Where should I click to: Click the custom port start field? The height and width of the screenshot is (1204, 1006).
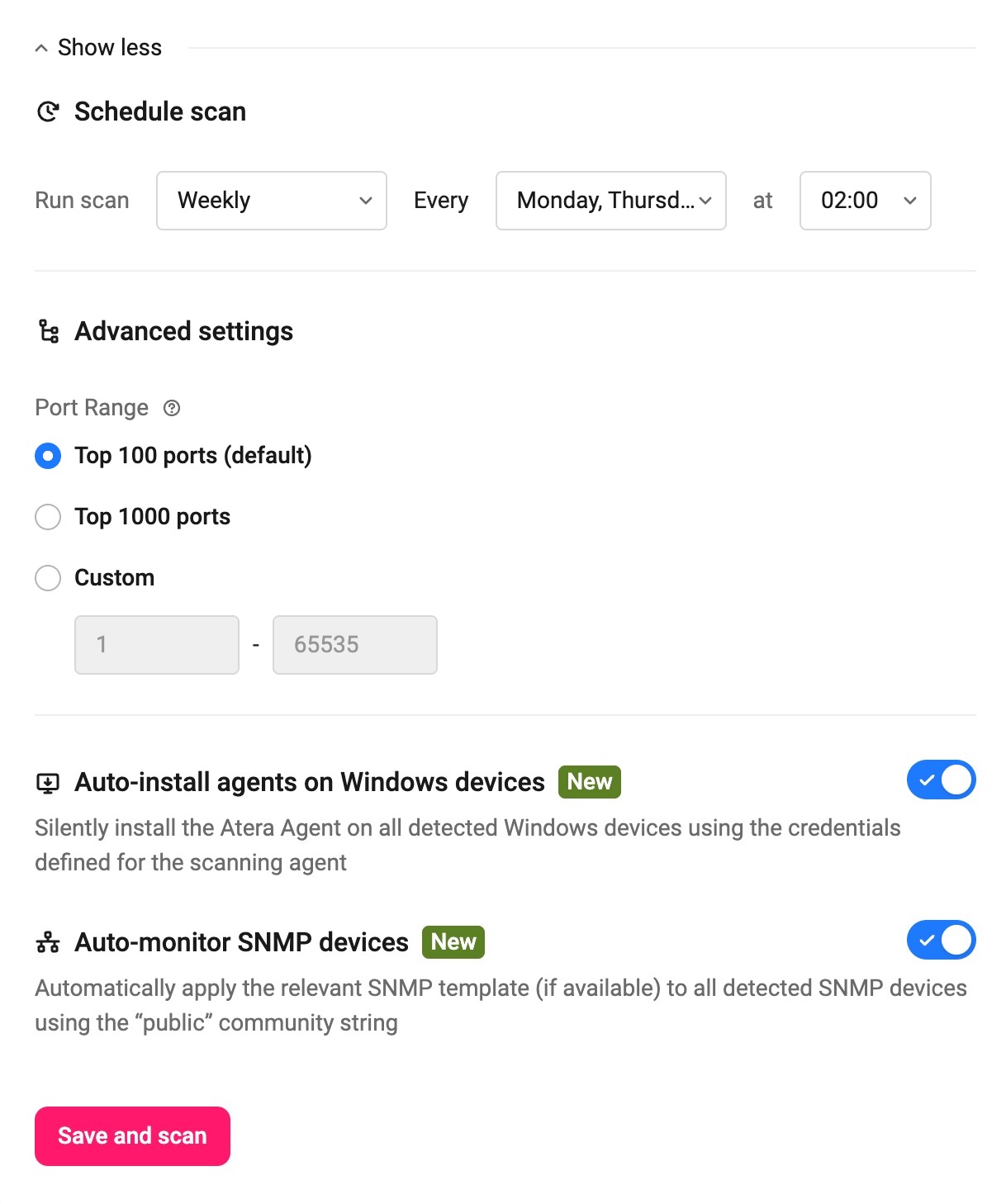(x=157, y=645)
